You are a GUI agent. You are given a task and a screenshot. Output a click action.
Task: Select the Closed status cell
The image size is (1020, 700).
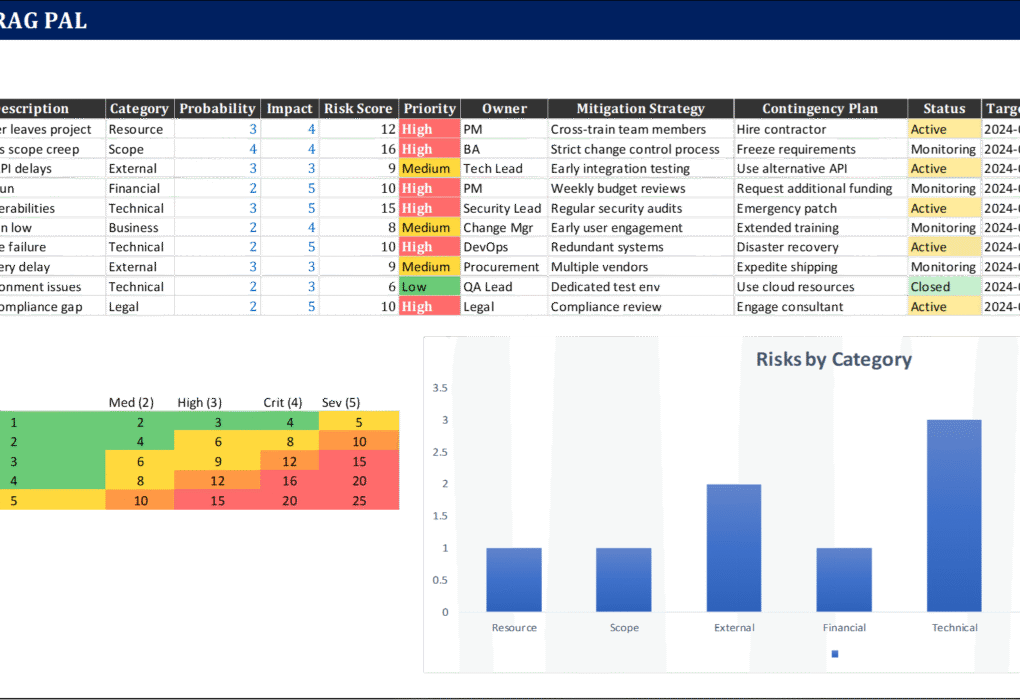click(944, 287)
